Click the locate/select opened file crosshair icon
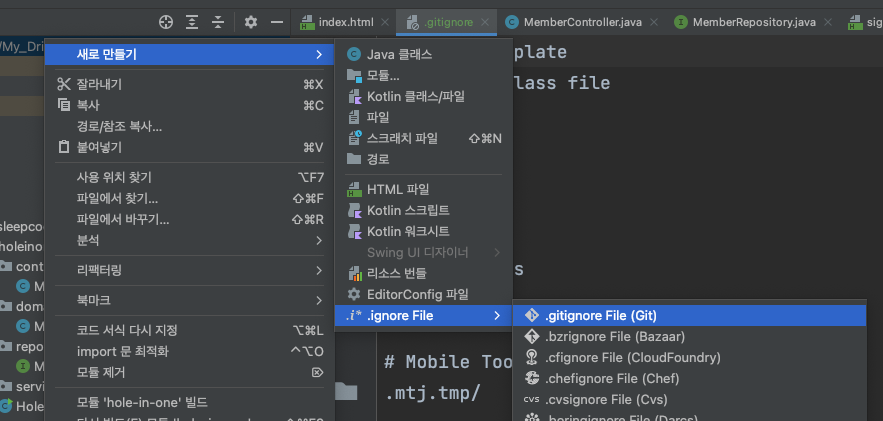 point(166,22)
